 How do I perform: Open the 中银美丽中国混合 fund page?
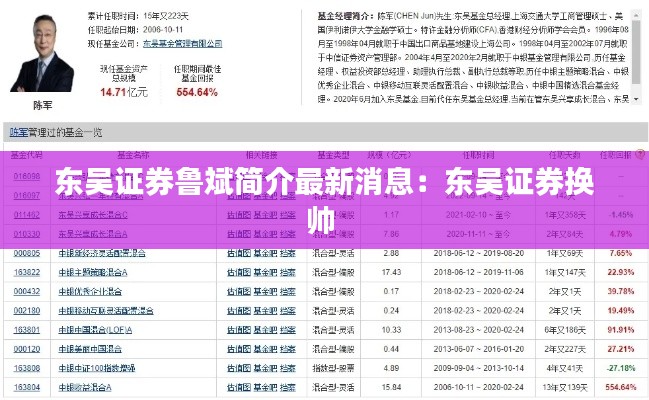coord(90,349)
